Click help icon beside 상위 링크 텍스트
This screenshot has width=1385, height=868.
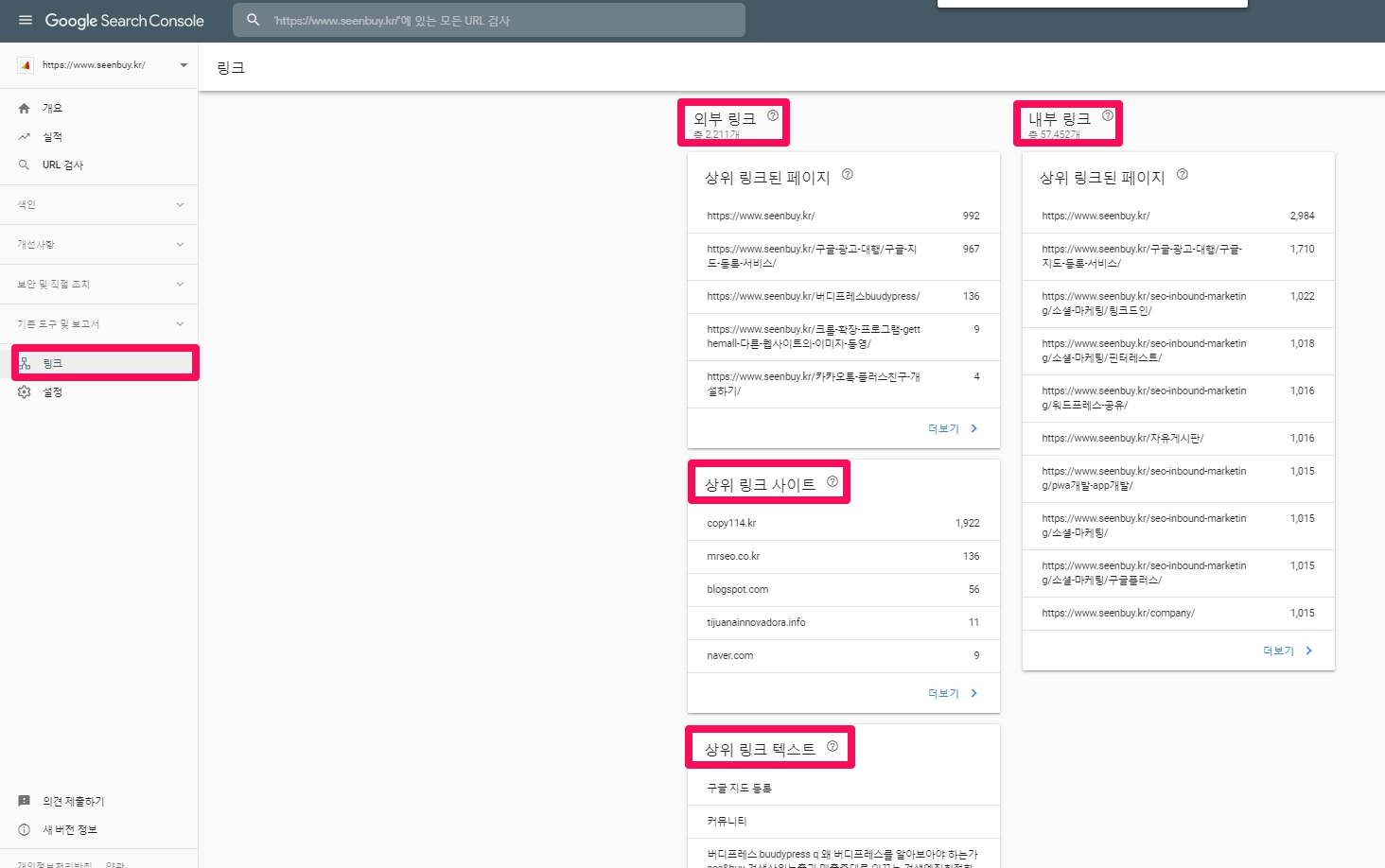833,746
